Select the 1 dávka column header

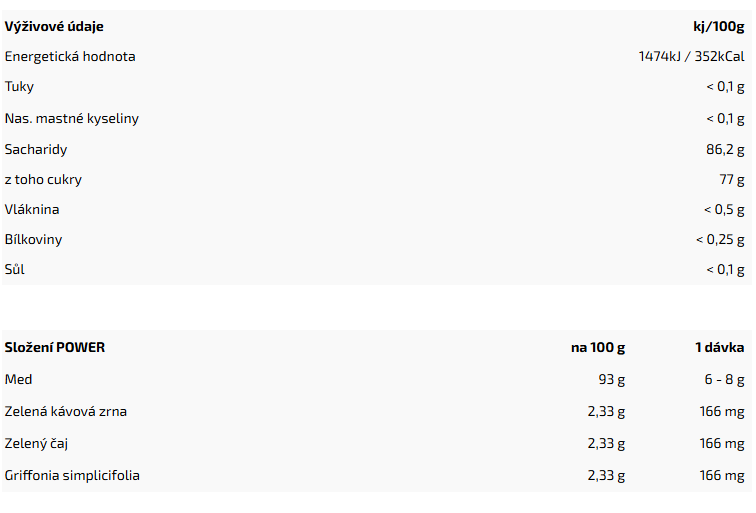tap(719, 348)
